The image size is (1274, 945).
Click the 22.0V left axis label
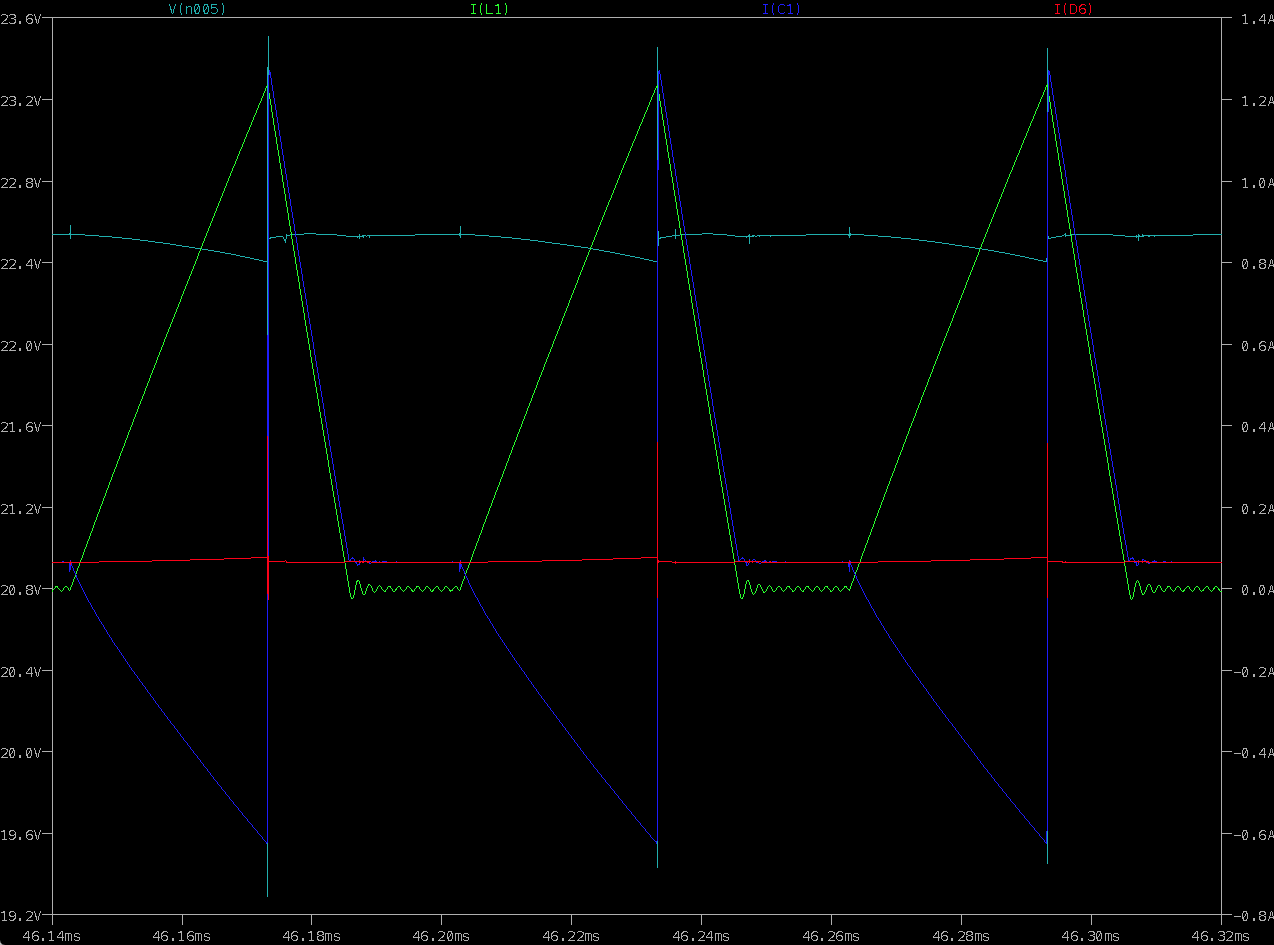[20, 345]
